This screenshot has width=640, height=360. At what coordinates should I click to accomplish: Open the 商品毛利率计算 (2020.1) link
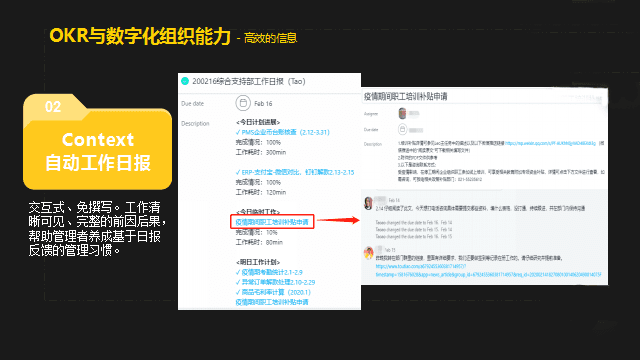tap(273, 292)
